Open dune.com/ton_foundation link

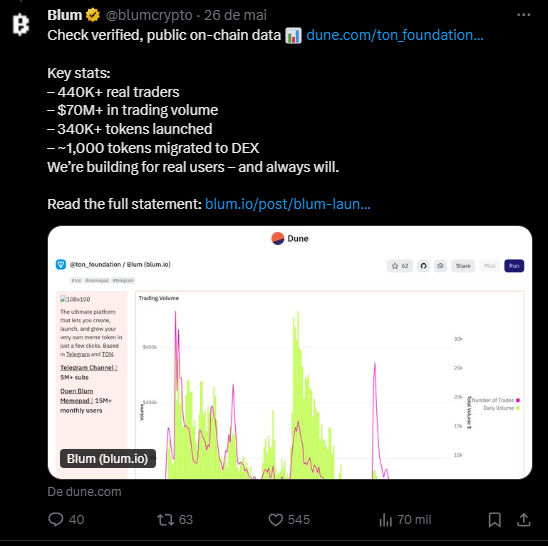point(395,35)
